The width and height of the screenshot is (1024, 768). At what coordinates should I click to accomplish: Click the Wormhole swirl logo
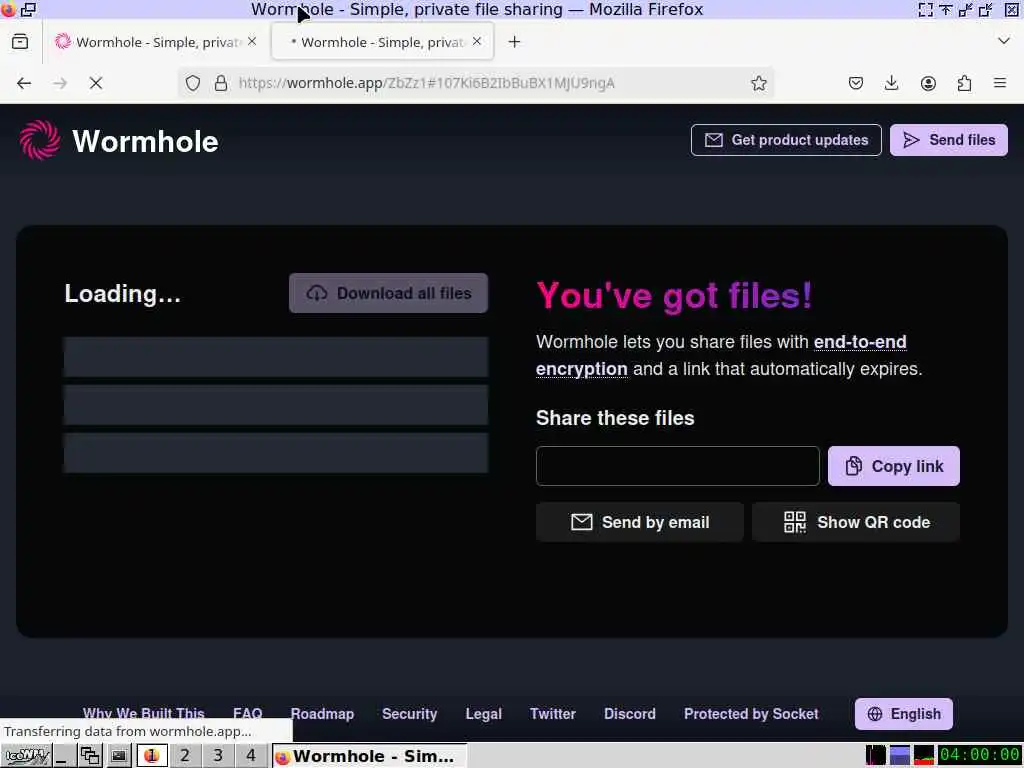[x=40, y=140]
